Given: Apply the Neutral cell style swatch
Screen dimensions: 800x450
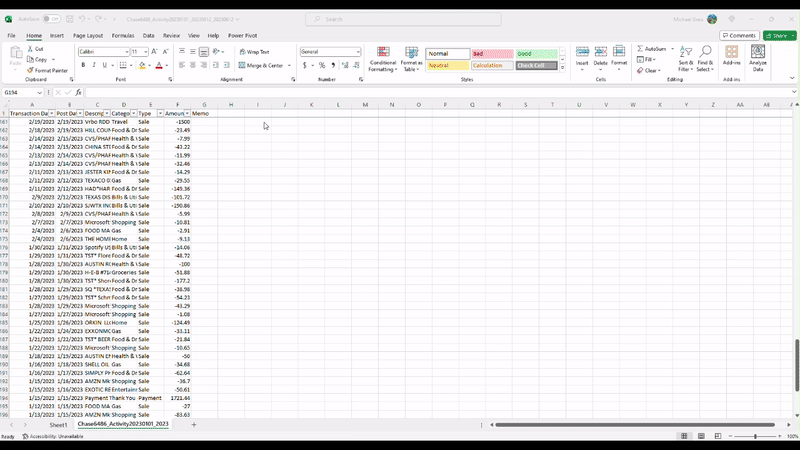Looking at the screenshot, I should tap(447, 65).
